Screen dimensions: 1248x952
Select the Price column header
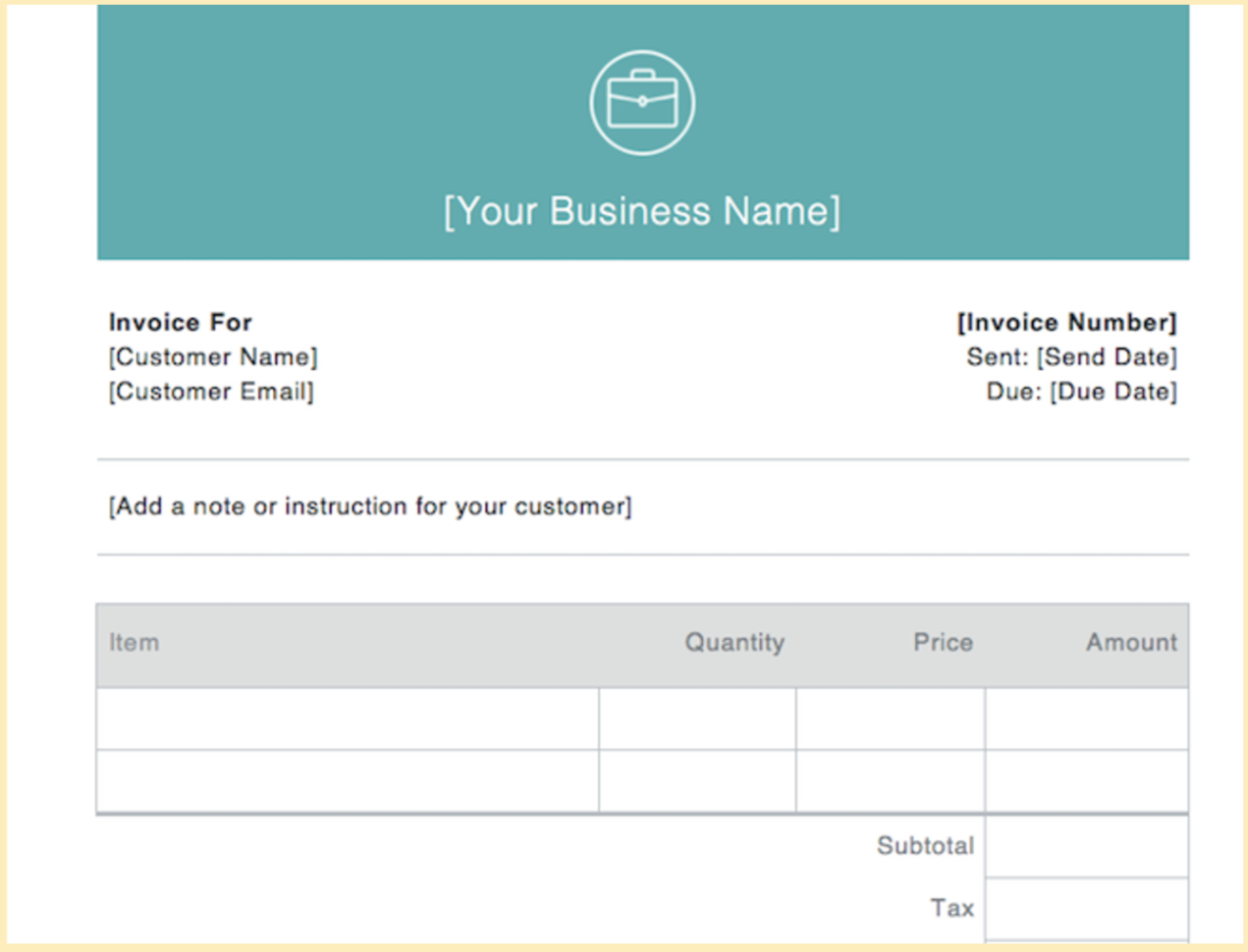[x=943, y=642]
